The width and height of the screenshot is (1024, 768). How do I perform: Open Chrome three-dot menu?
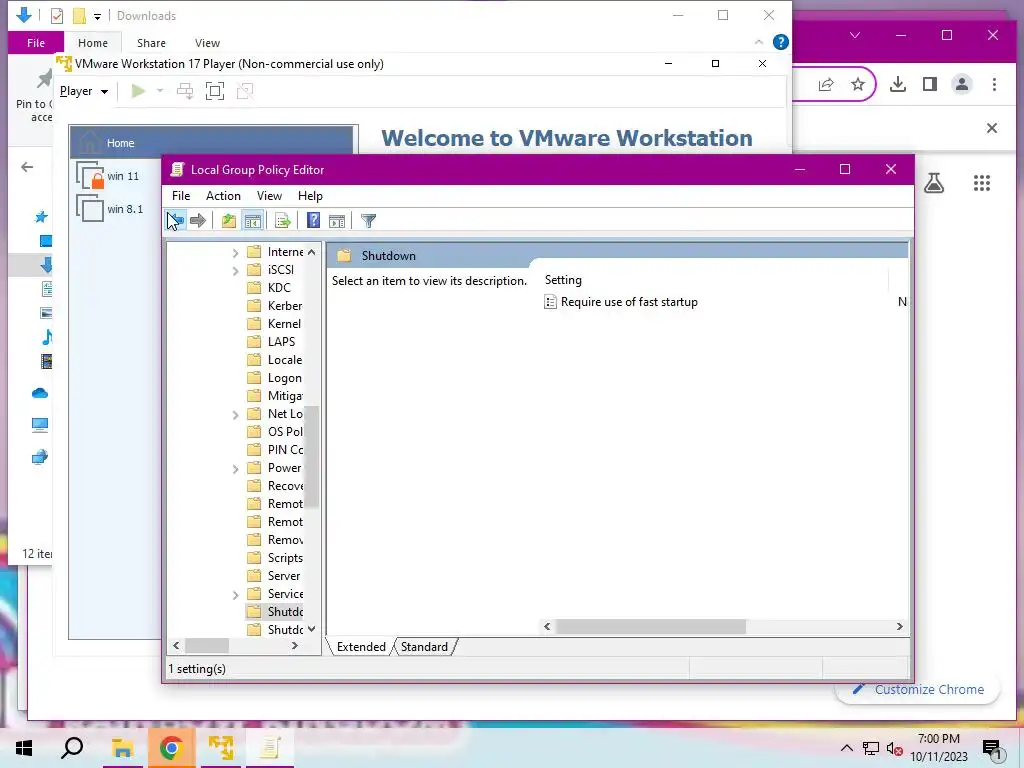coord(995,84)
